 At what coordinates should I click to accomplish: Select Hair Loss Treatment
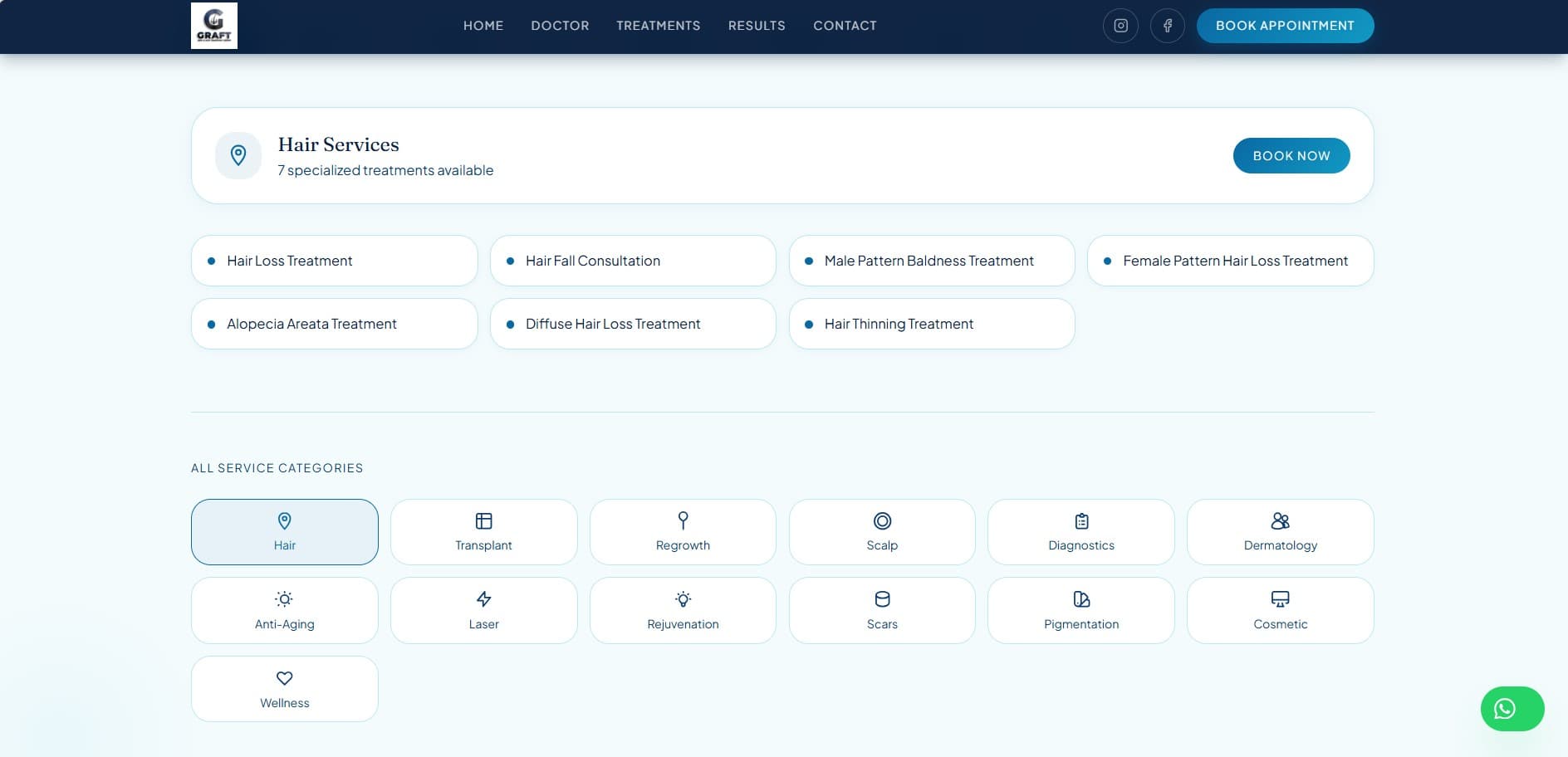pos(335,261)
